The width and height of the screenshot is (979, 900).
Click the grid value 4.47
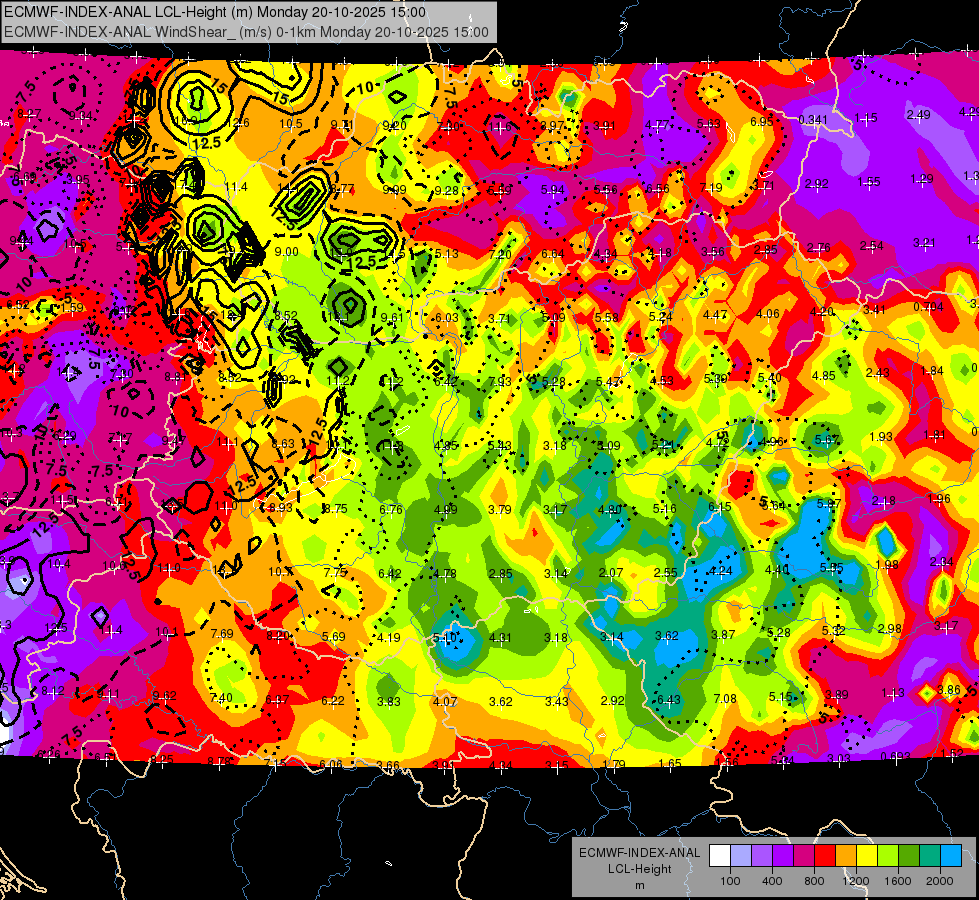tap(715, 315)
